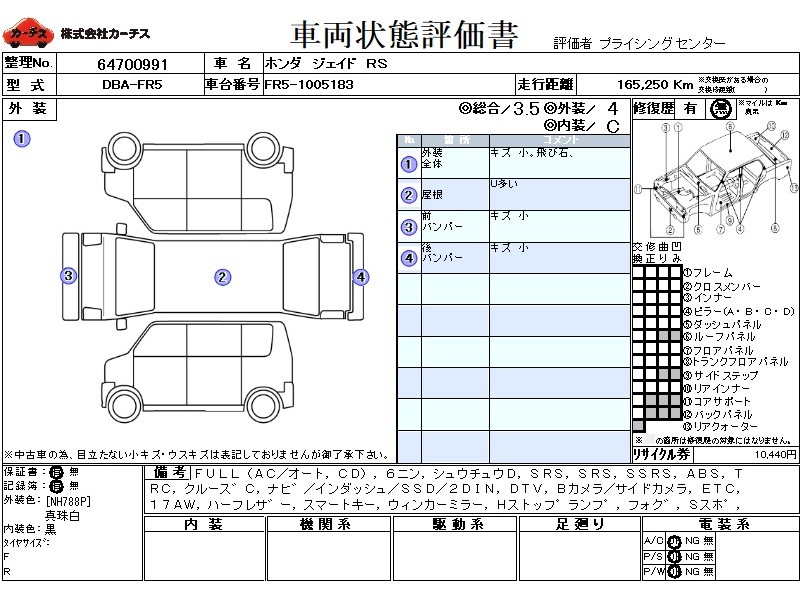Click 修復歴 有 repair history label
Screen dimensions: 800x600
(665, 109)
